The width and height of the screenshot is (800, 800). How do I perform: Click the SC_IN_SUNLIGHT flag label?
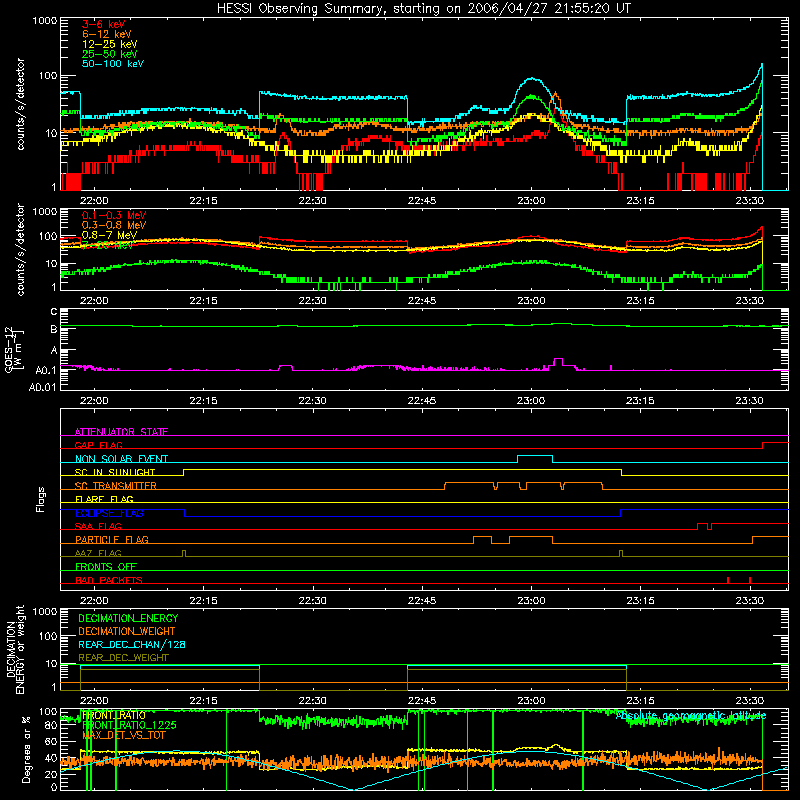point(115,472)
